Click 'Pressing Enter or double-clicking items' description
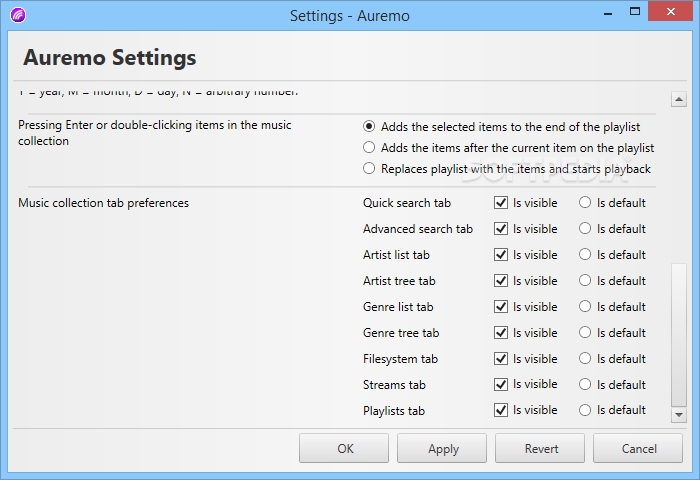 pyautogui.click(x=154, y=133)
